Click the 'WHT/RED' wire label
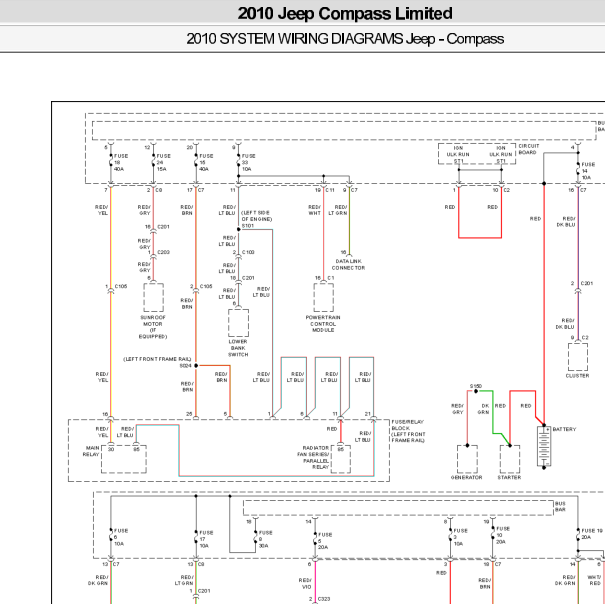This screenshot has height=604, width=605. coord(594,580)
